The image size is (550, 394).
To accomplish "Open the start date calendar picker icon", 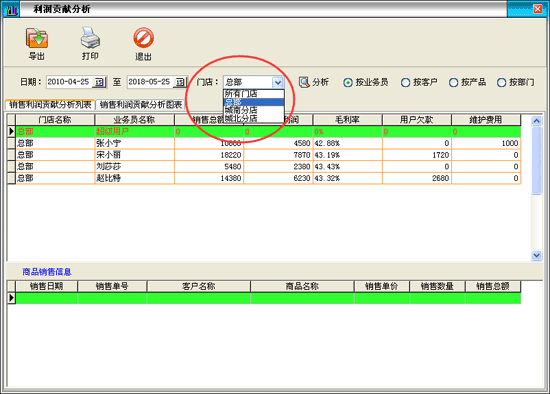I will 100,82.
